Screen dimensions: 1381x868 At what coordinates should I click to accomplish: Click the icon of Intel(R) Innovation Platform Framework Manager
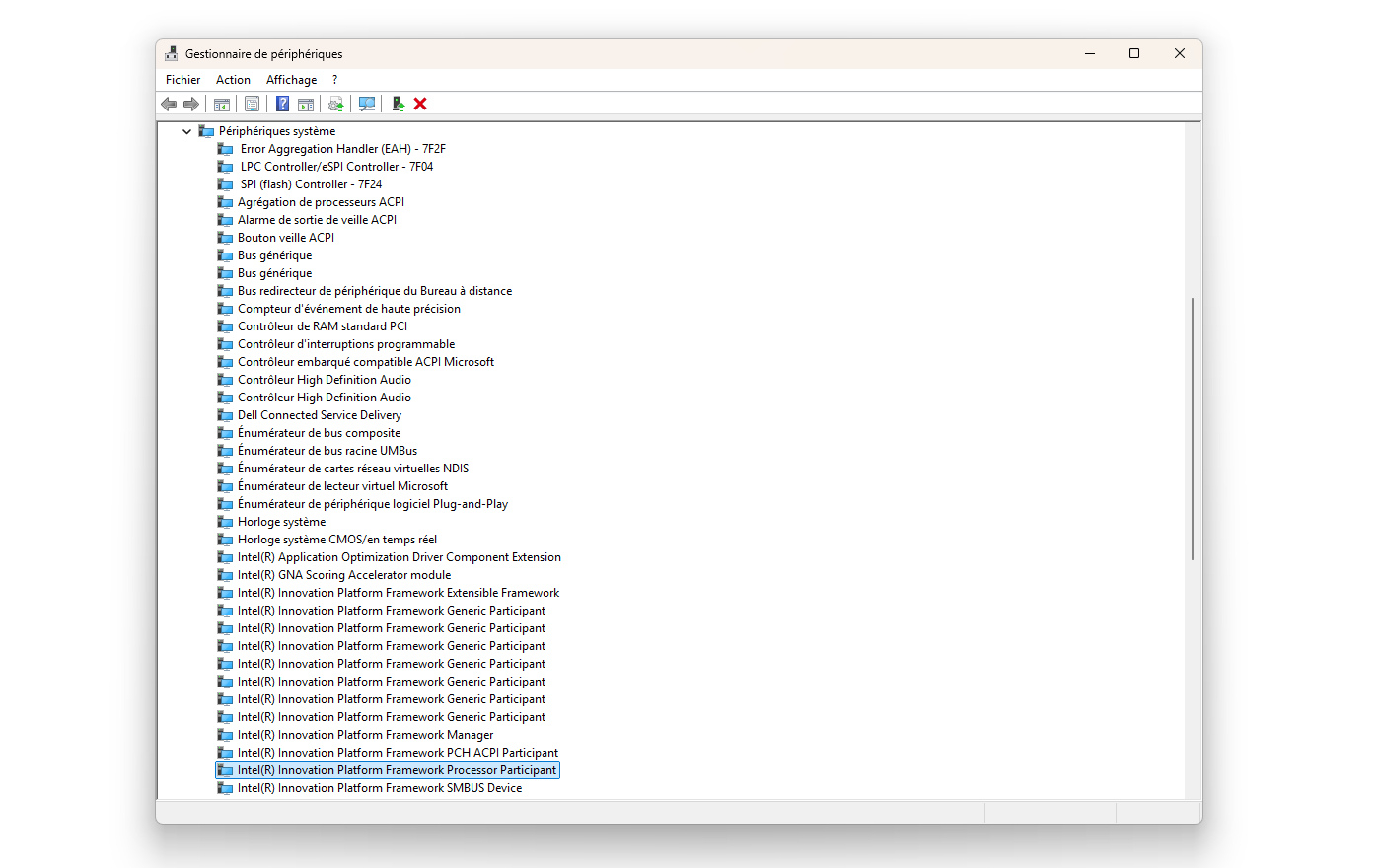point(225,735)
